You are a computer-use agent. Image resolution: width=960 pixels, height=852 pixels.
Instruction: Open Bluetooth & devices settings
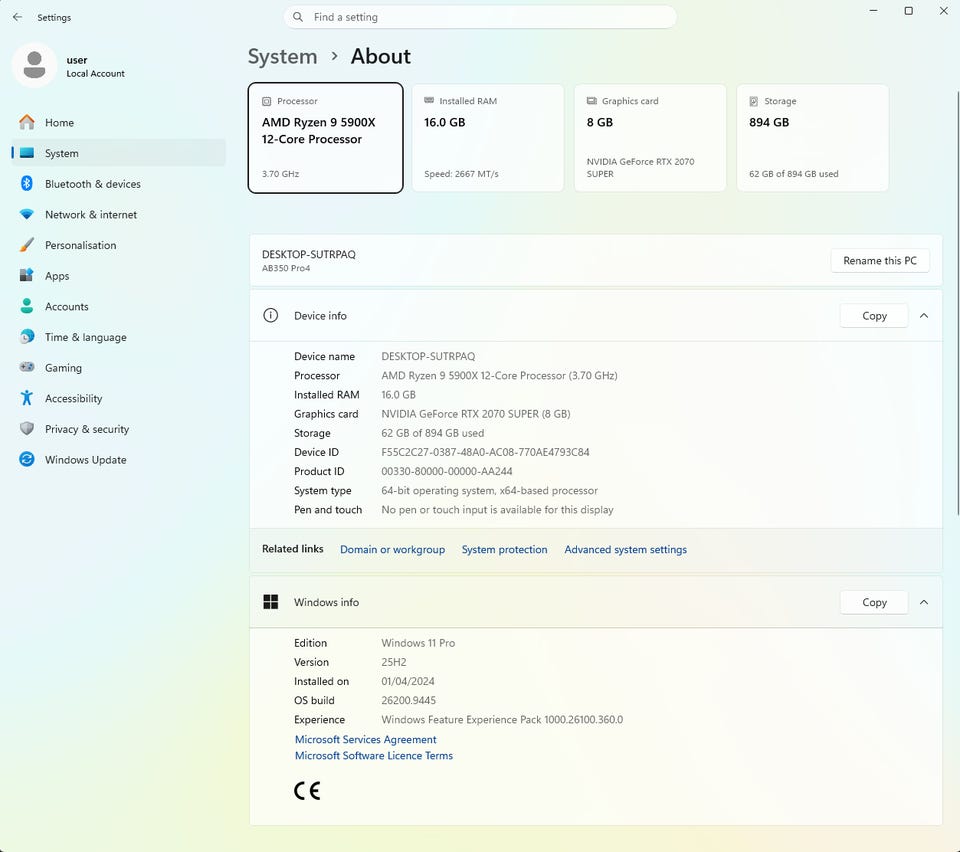(119, 184)
